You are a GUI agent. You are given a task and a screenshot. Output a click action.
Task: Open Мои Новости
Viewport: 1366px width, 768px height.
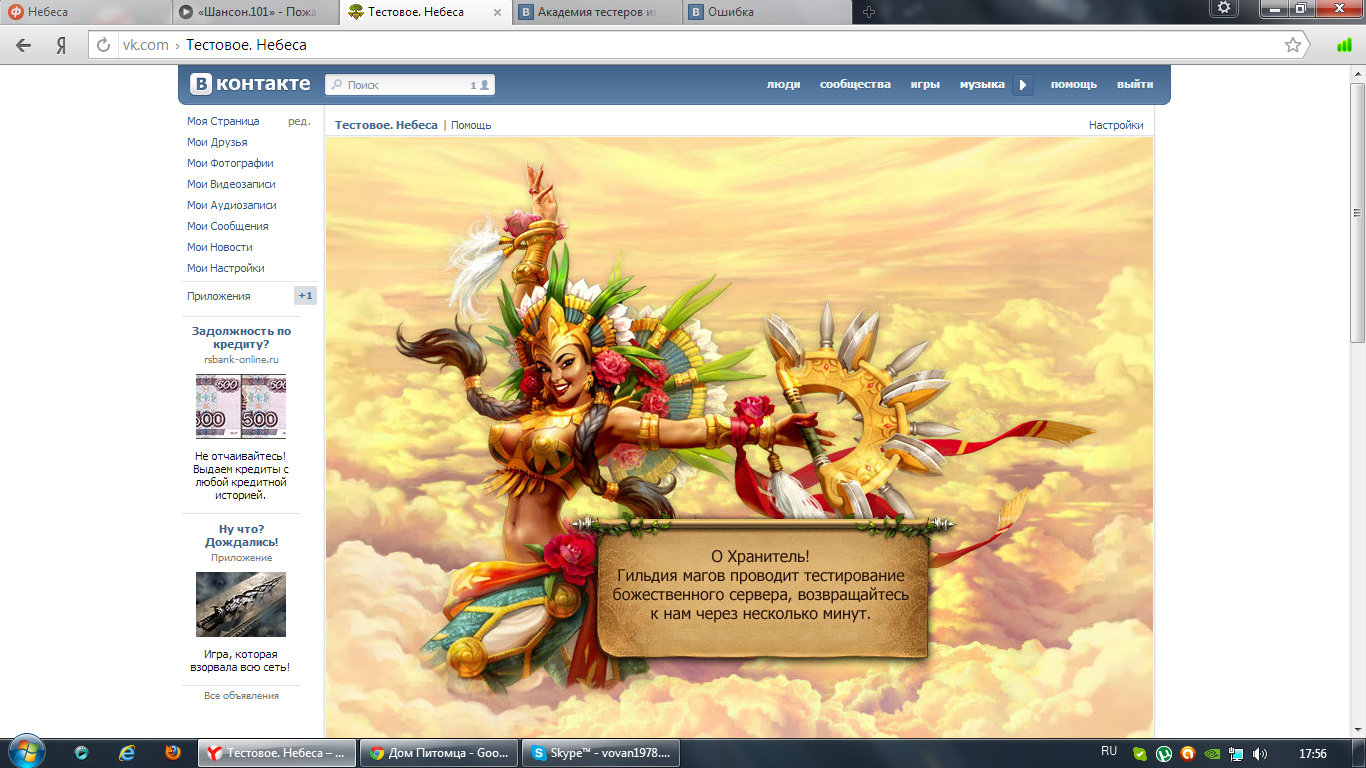click(x=219, y=247)
